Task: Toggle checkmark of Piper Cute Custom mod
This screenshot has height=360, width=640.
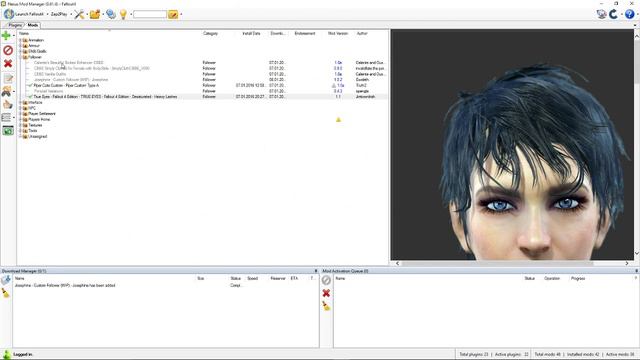Action: coord(29,86)
